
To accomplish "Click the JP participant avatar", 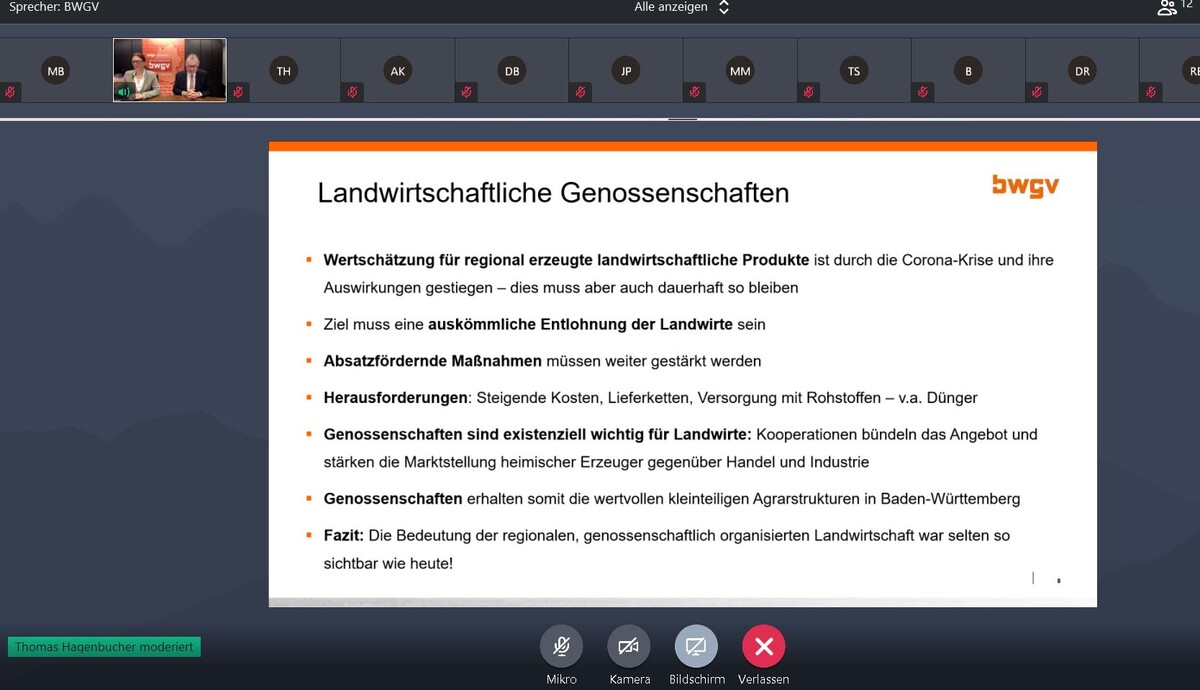I will (626, 71).
